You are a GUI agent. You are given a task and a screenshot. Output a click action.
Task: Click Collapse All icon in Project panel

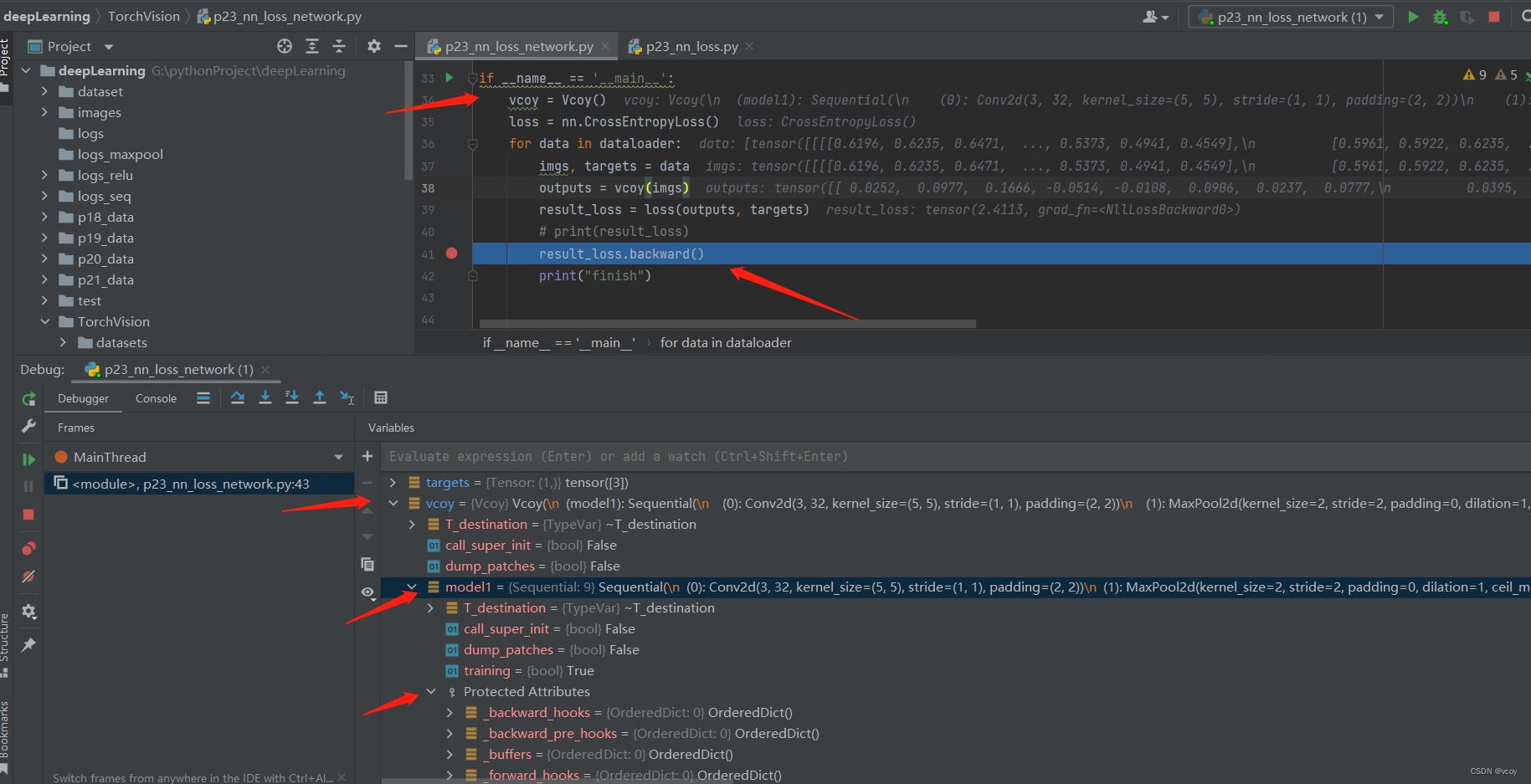(x=339, y=46)
